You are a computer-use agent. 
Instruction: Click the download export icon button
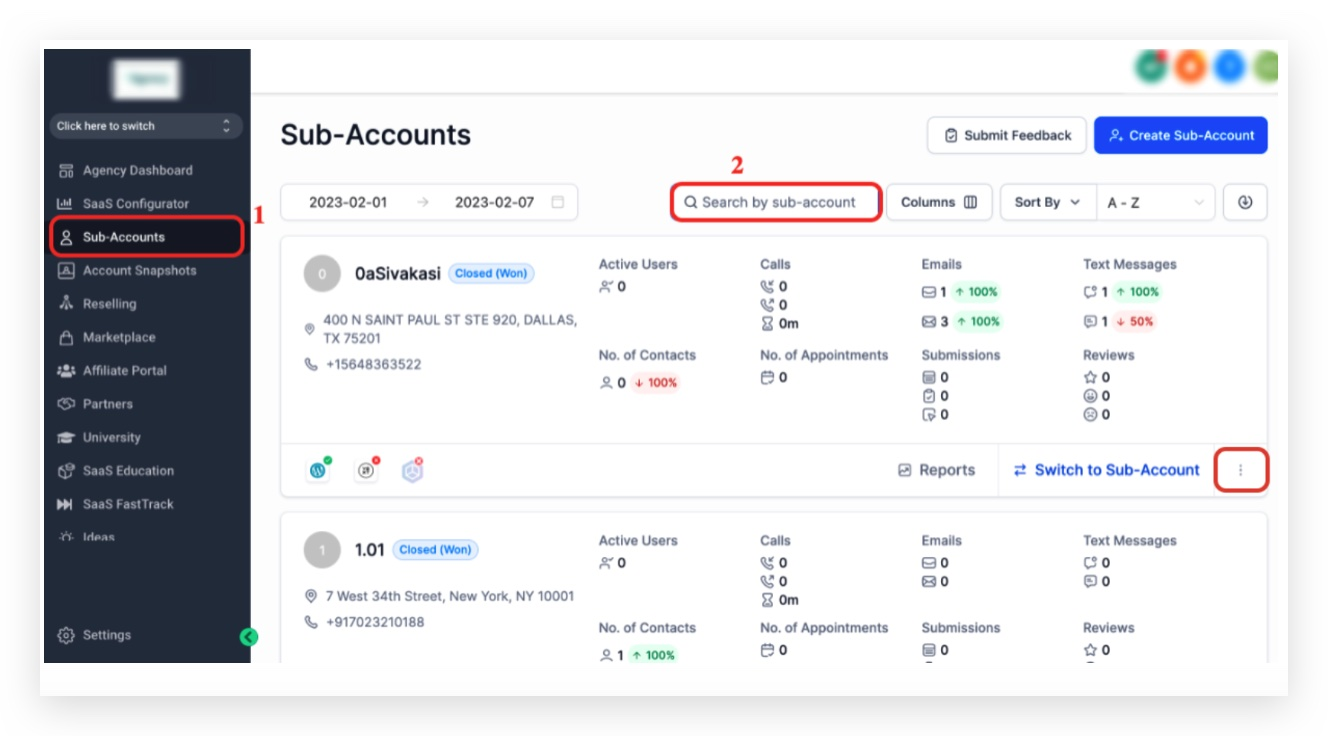[1245, 202]
